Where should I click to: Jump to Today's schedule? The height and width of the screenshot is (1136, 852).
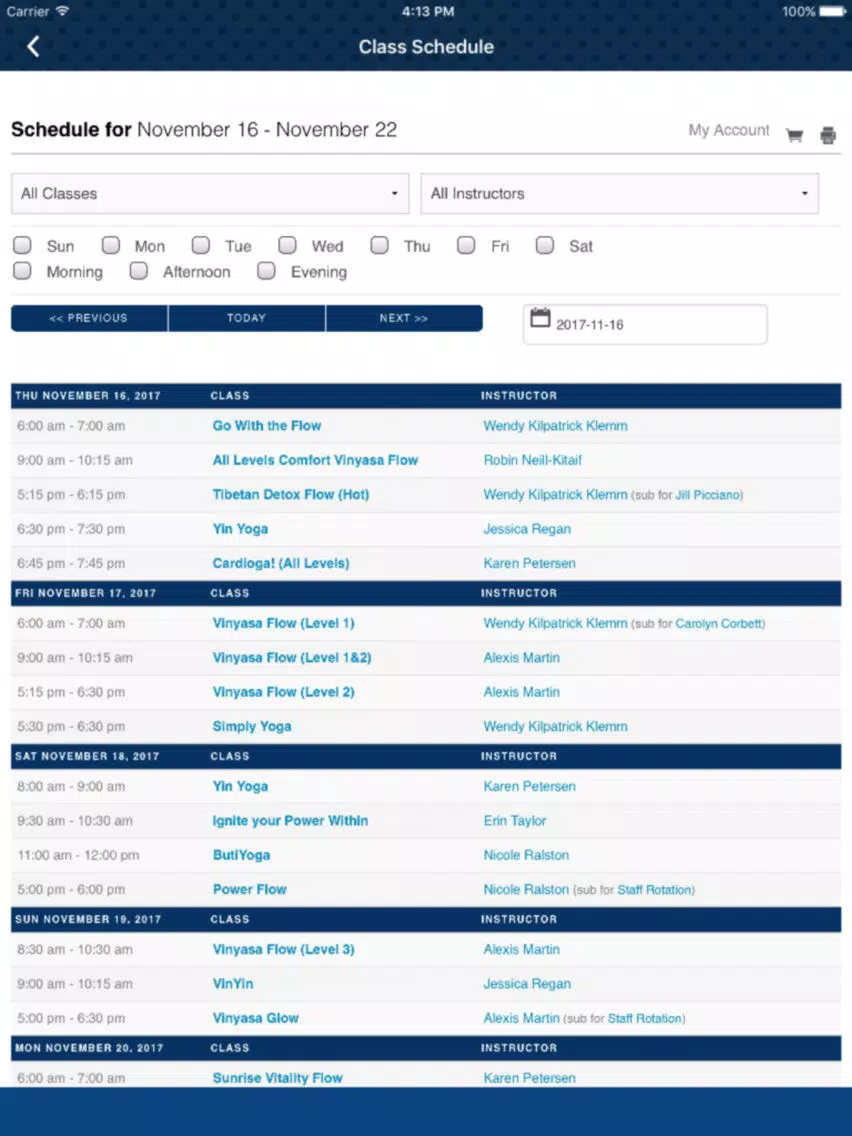click(246, 318)
